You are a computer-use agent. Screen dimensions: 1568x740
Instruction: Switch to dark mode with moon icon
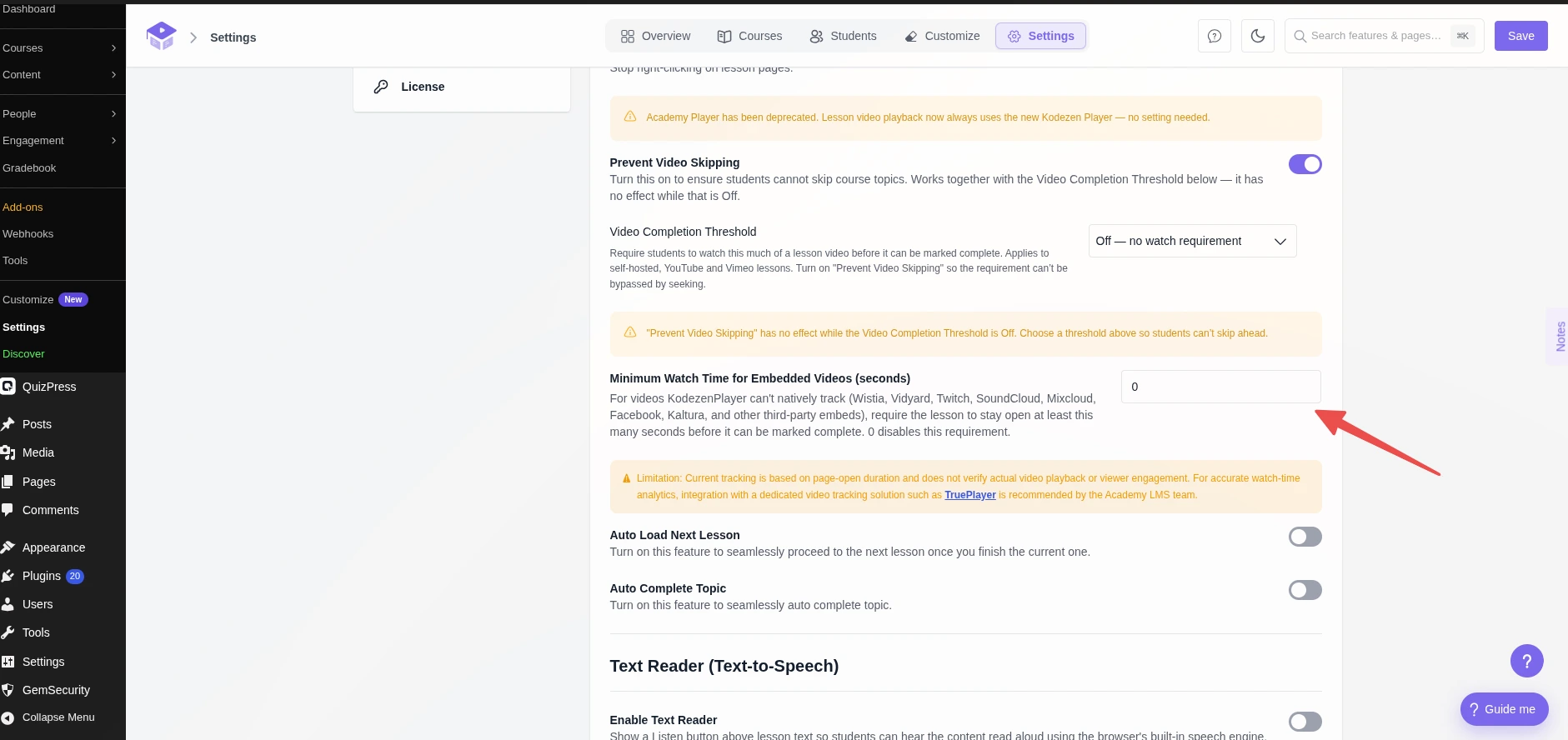(x=1258, y=36)
